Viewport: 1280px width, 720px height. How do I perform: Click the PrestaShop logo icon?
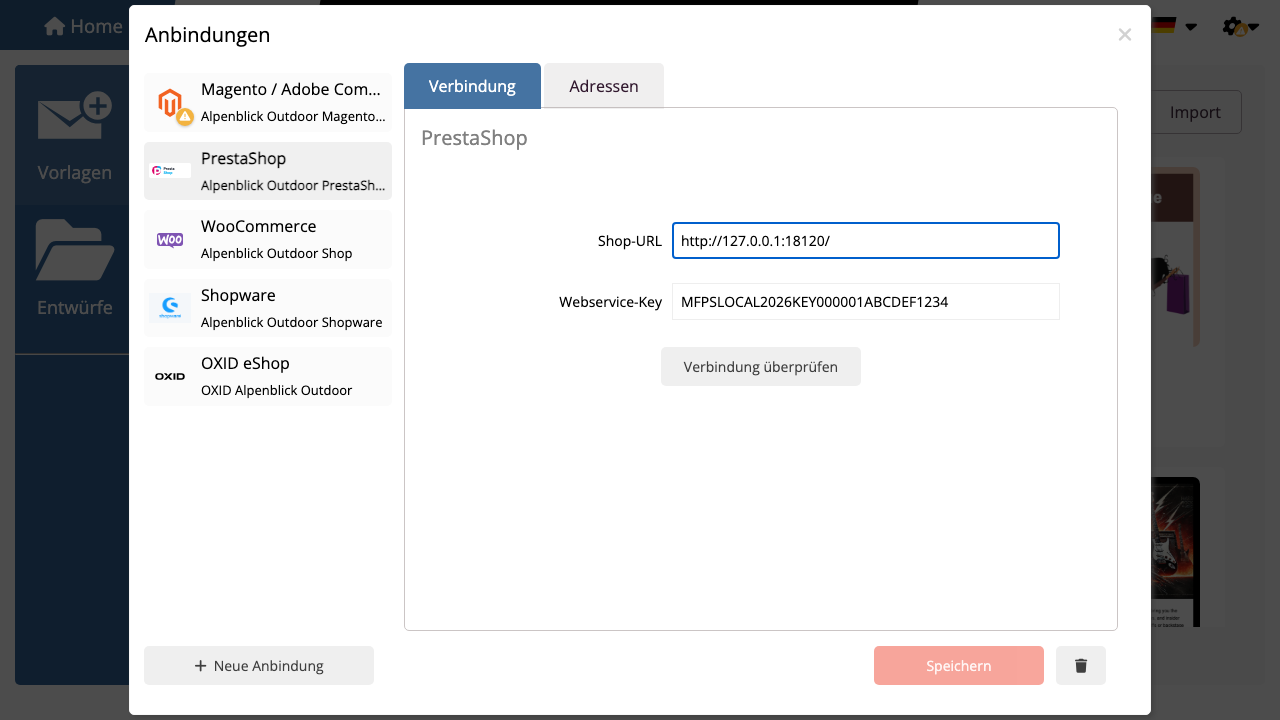click(170, 171)
